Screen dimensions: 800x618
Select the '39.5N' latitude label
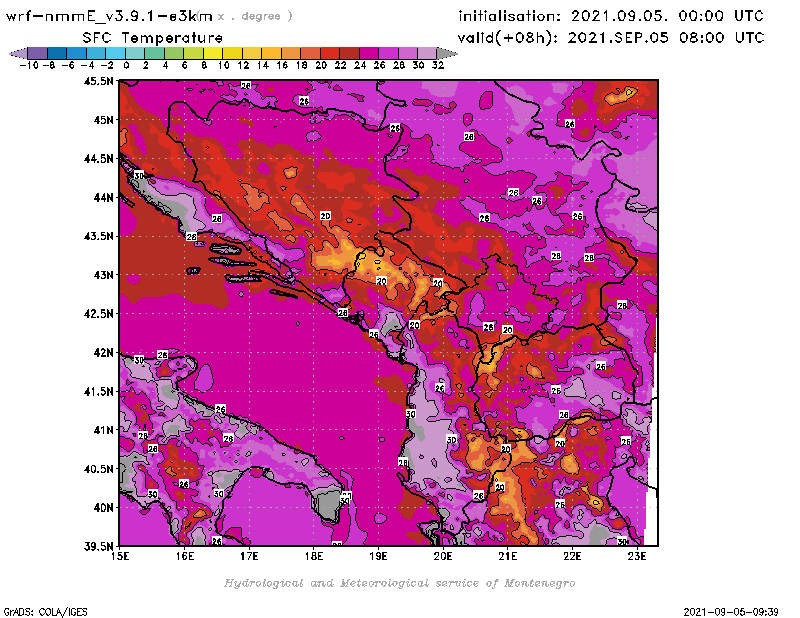(x=98, y=547)
